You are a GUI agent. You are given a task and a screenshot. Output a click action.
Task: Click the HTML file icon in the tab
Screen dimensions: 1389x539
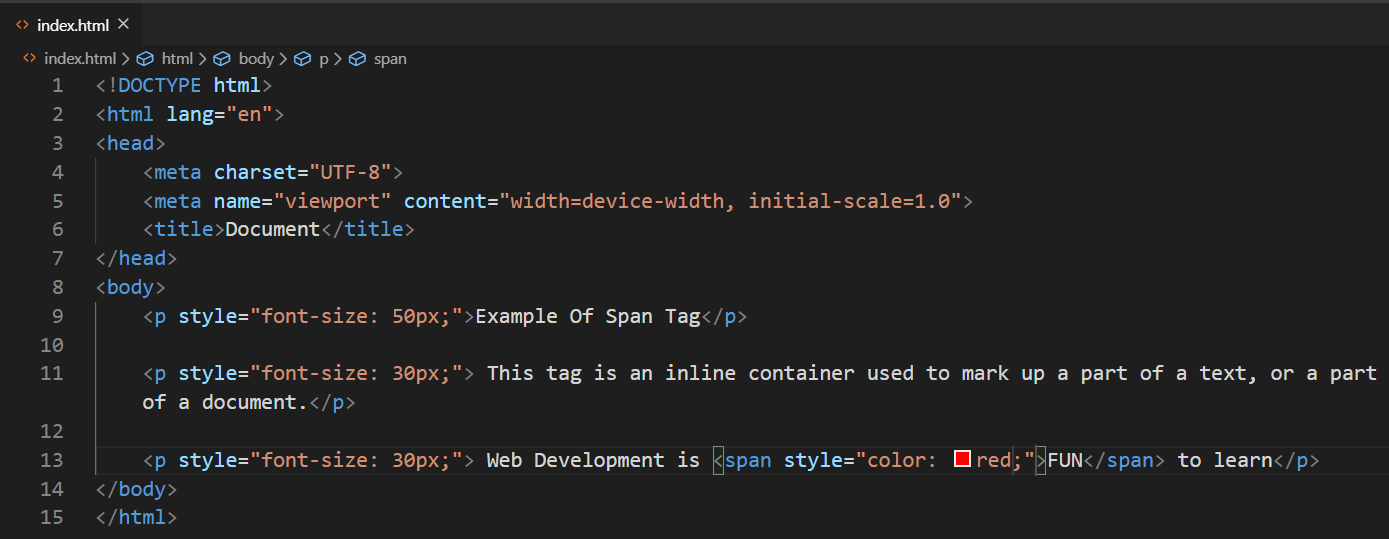point(22,24)
